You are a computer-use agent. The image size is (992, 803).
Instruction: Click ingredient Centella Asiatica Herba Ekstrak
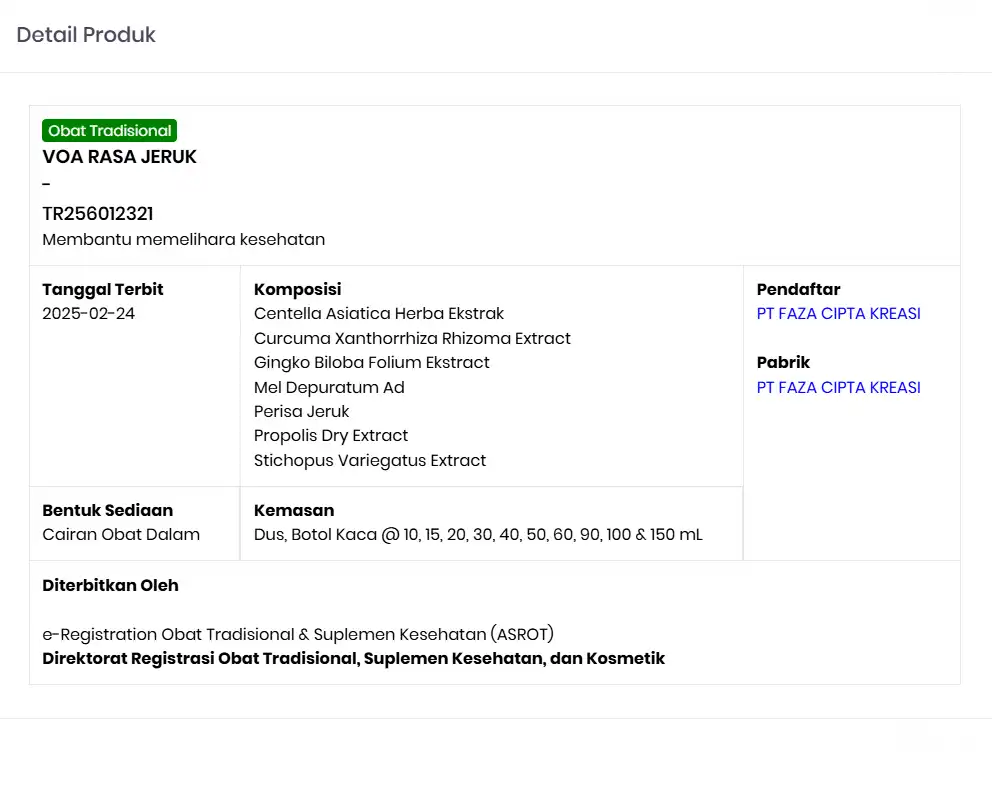click(379, 314)
